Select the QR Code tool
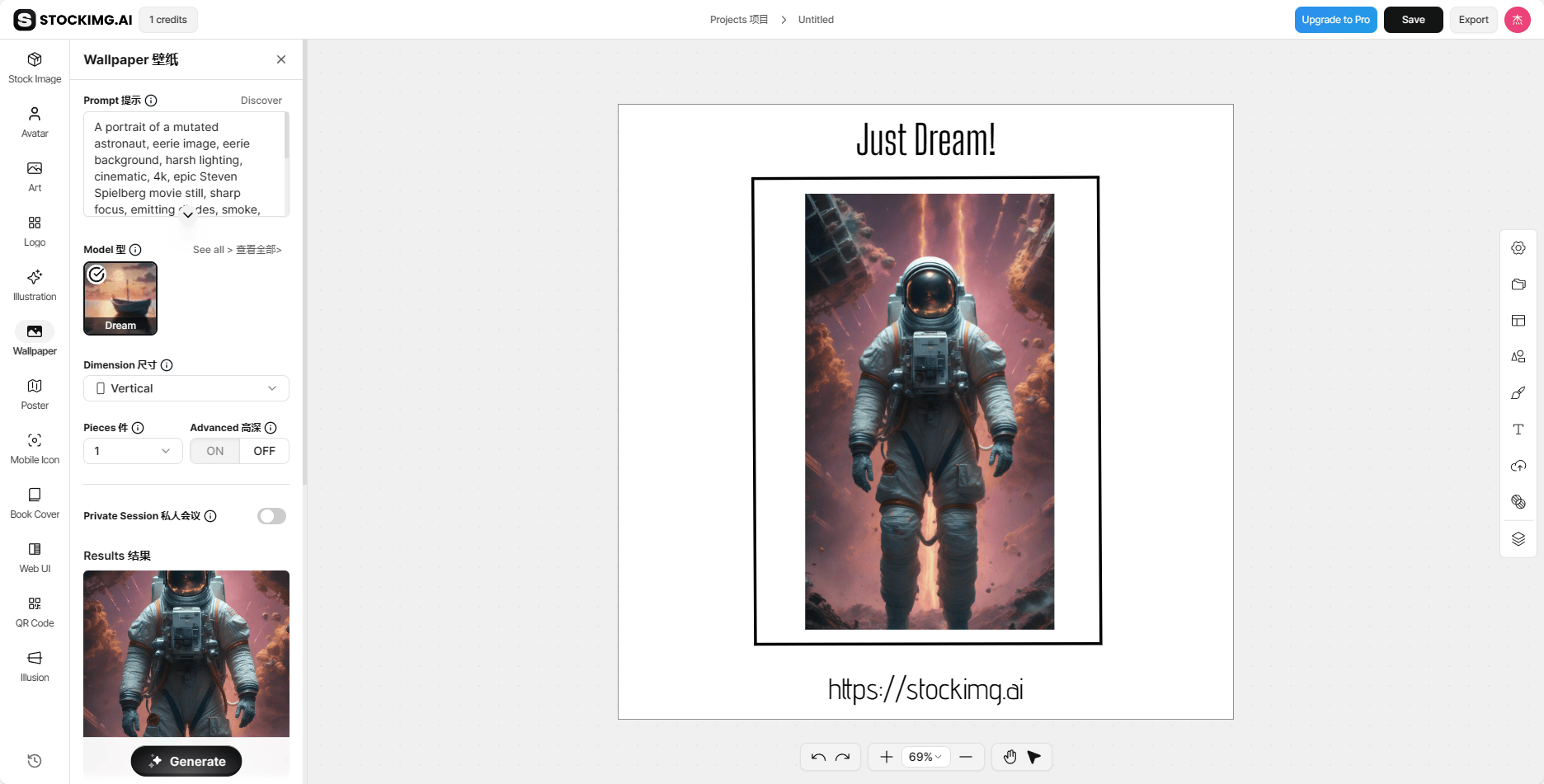This screenshot has height=784, width=1544. coord(34,610)
